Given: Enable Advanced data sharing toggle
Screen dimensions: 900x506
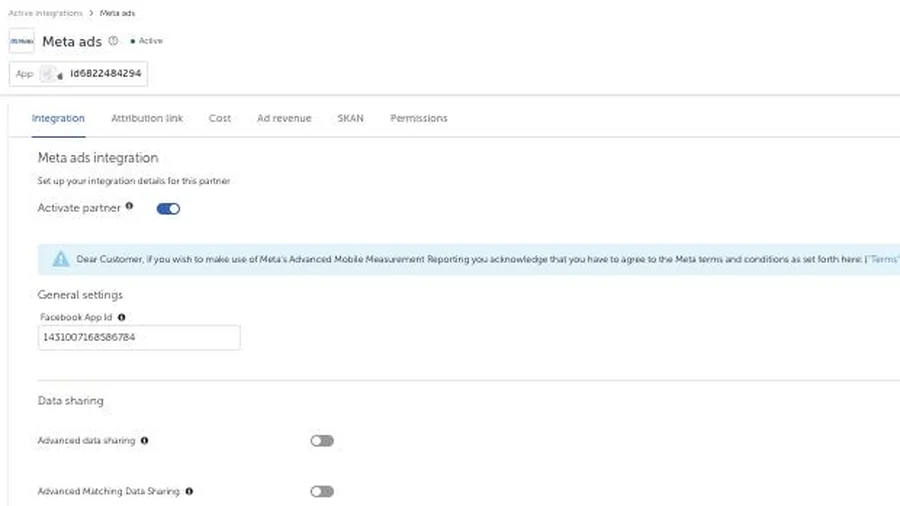Looking at the screenshot, I should point(322,441).
